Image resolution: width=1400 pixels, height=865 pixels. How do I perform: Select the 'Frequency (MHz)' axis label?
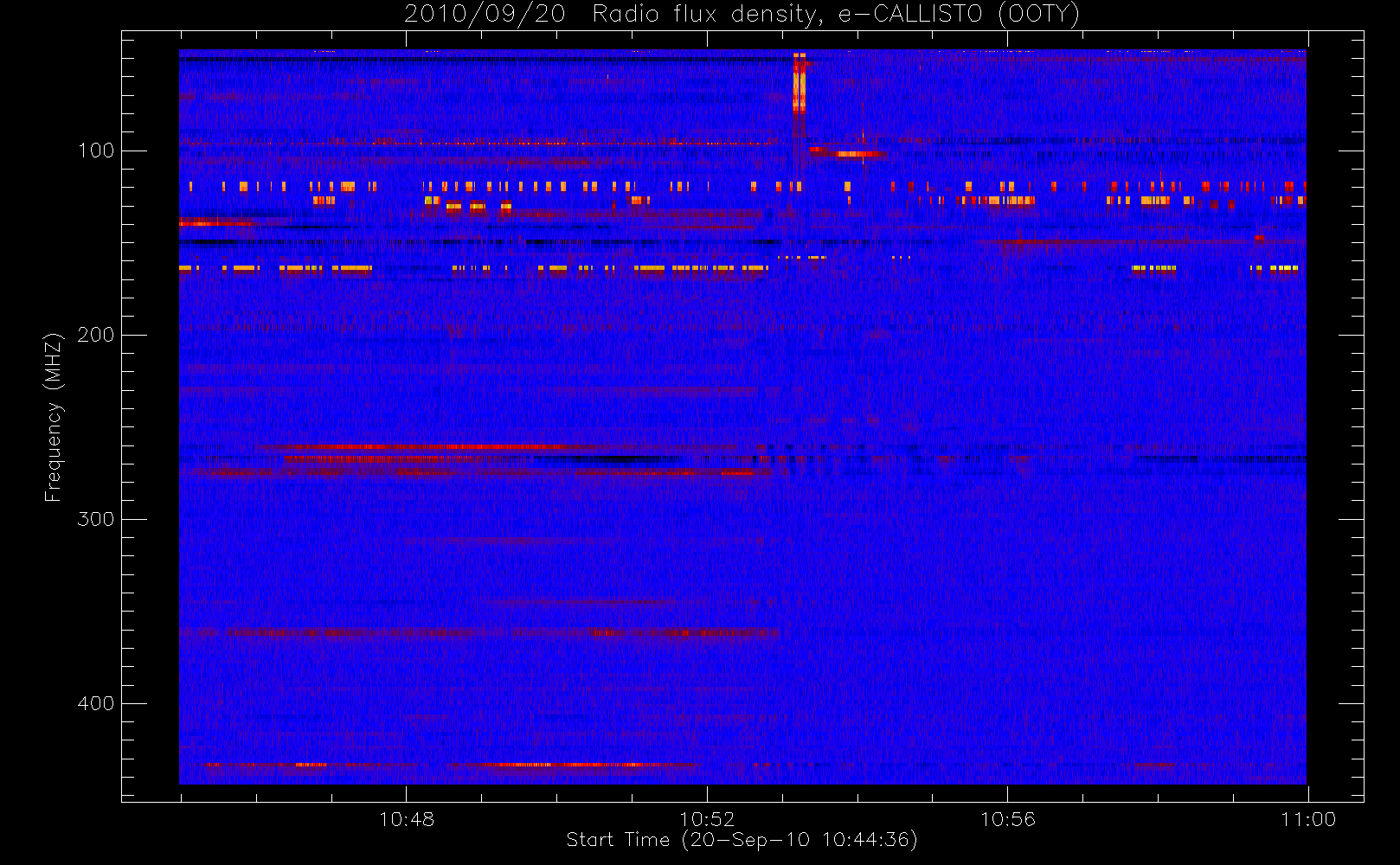click(54, 417)
